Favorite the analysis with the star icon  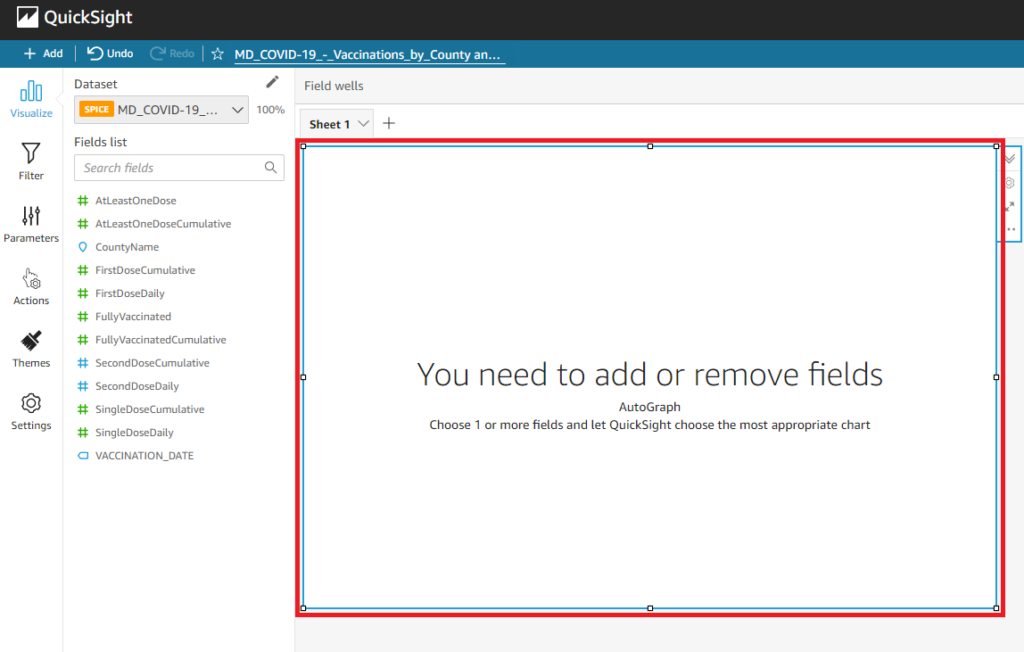[x=217, y=54]
